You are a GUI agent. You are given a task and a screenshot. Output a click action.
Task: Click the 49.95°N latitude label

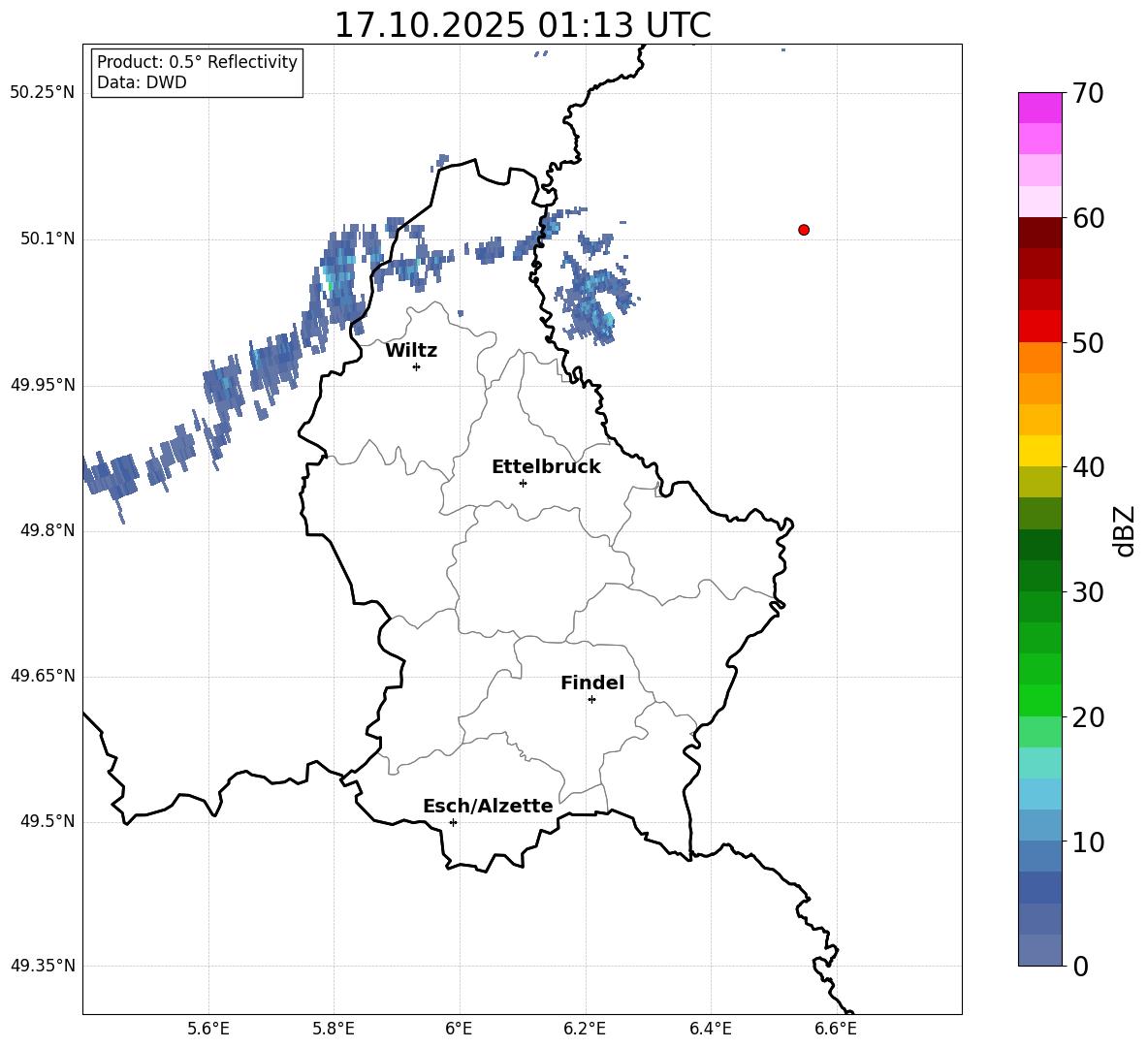point(43,385)
